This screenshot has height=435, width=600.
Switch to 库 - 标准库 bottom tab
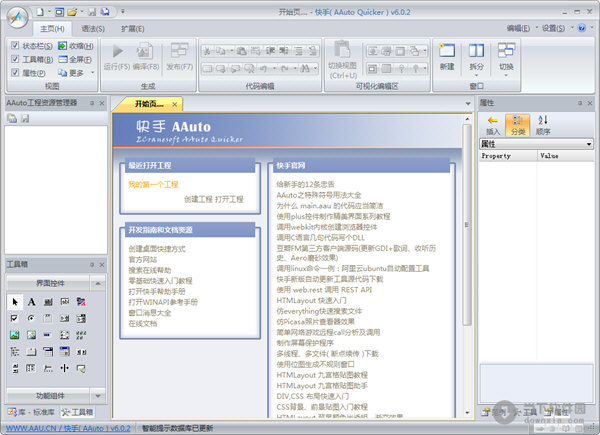tap(31, 412)
